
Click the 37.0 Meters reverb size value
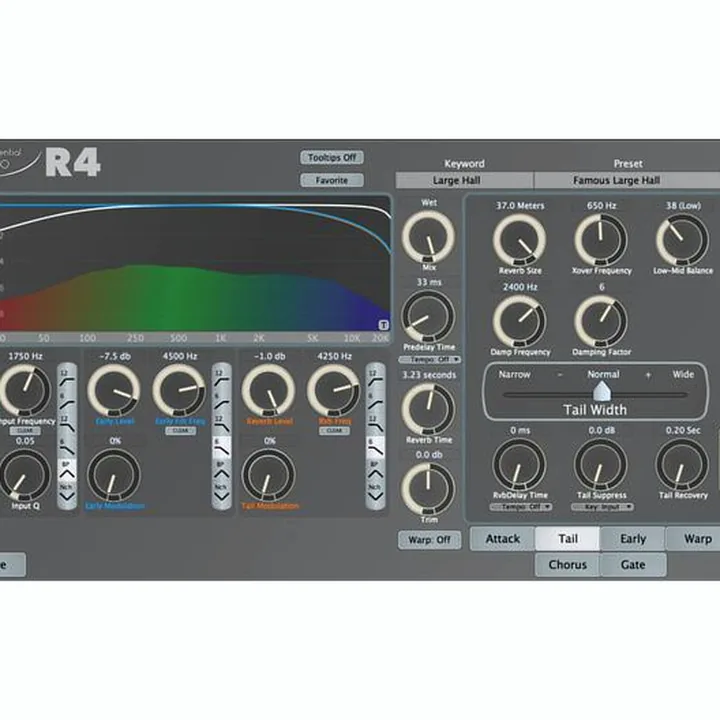click(520, 206)
